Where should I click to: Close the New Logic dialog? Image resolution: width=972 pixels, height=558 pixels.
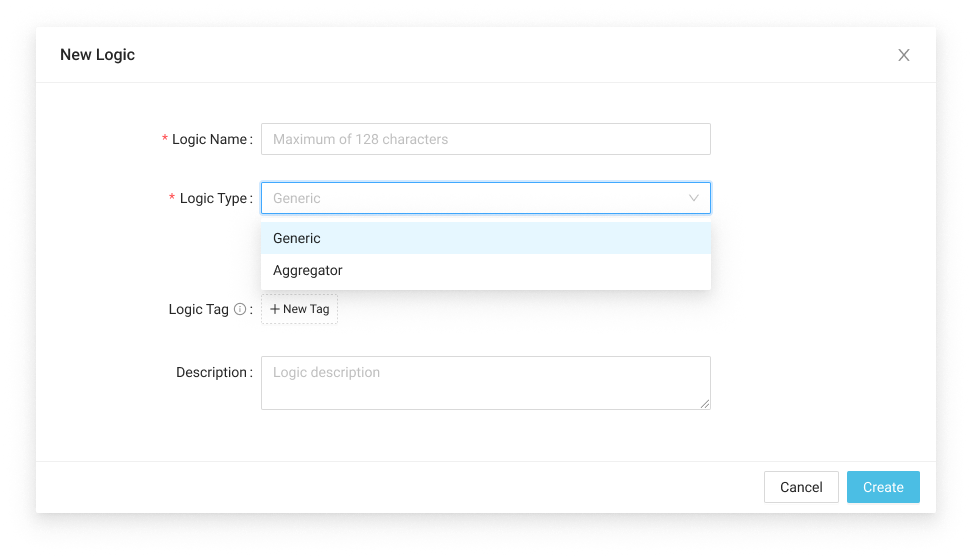[x=904, y=55]
